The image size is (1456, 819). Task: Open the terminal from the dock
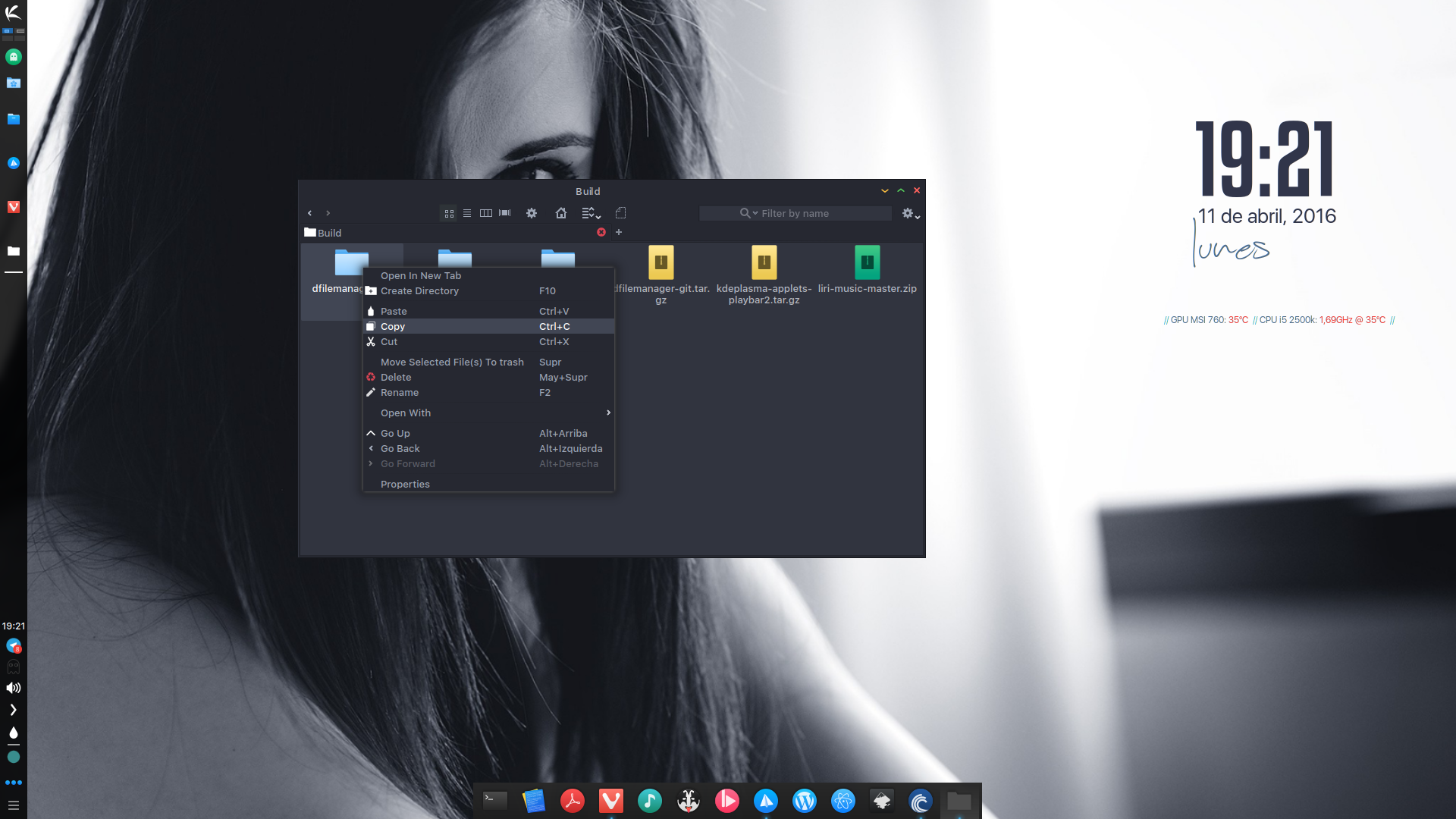coord(494,801)
